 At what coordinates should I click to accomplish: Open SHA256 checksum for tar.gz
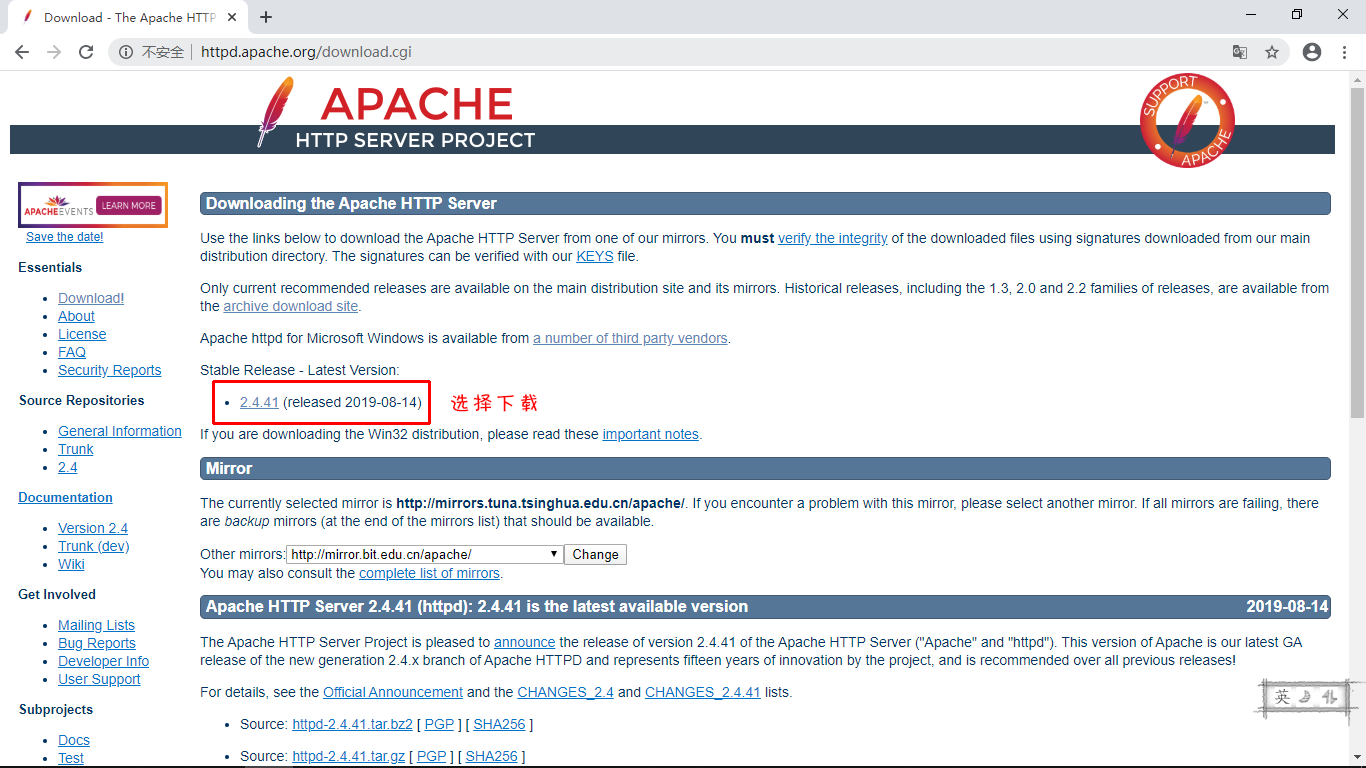[x=491, y=756]
